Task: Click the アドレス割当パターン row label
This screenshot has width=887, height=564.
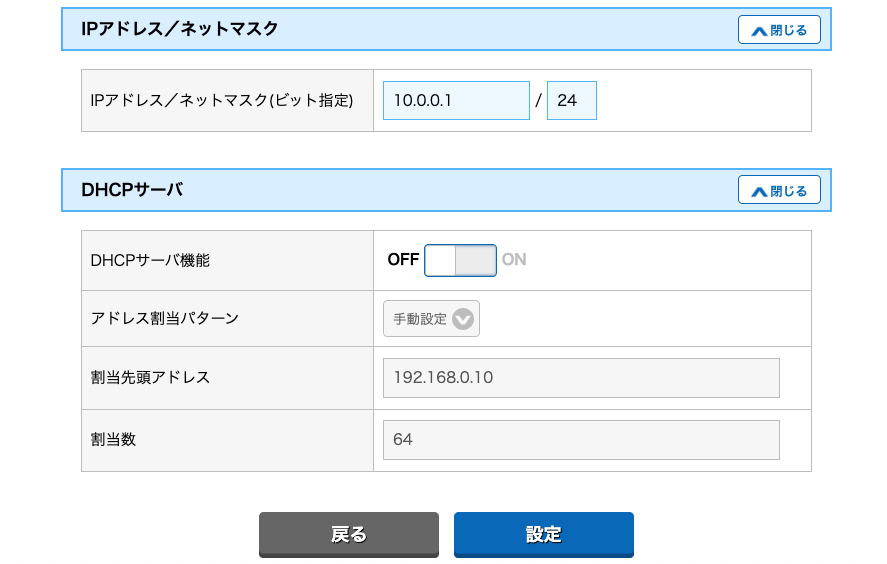Action: (165, 319)
